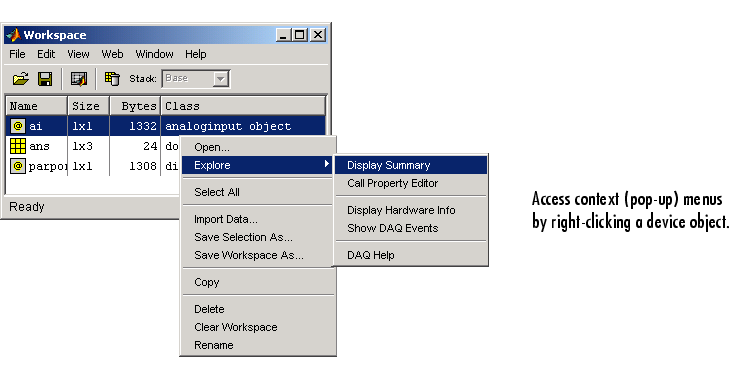Click the MATLAB logo in title bar
750x367 pixels.
(x=13, y=35)
